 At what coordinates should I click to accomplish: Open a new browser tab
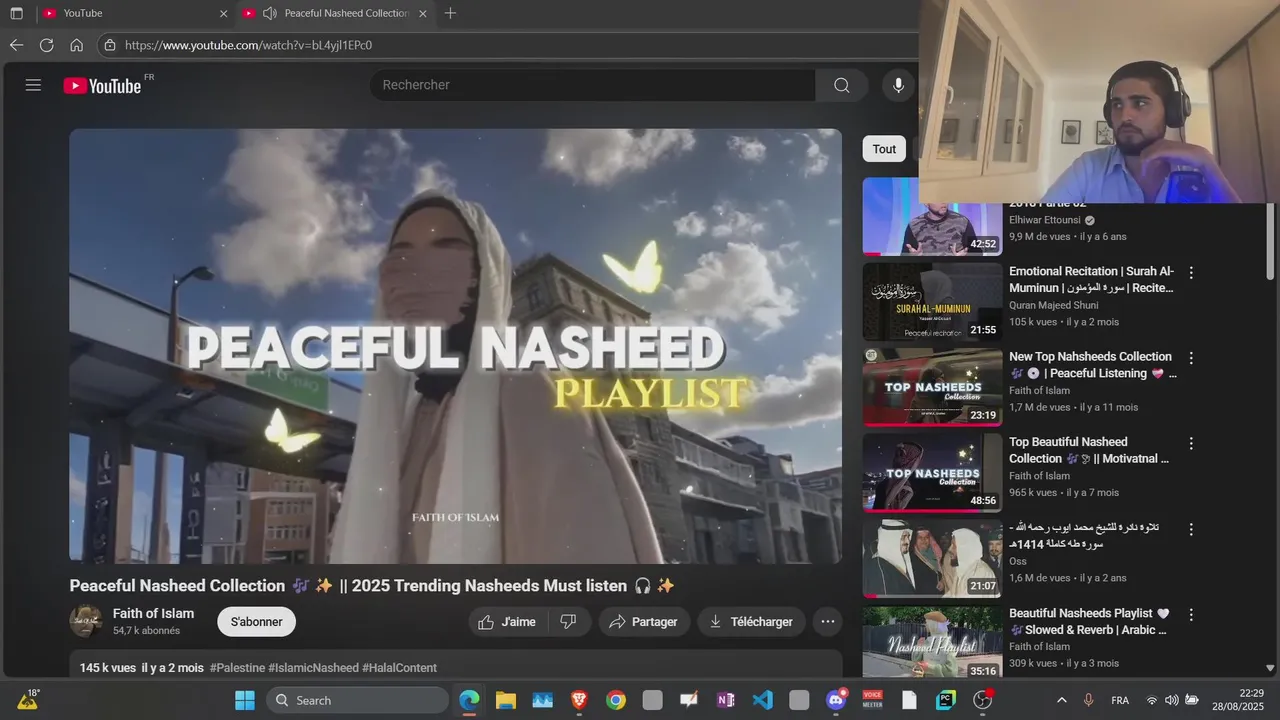pos(450,13)
